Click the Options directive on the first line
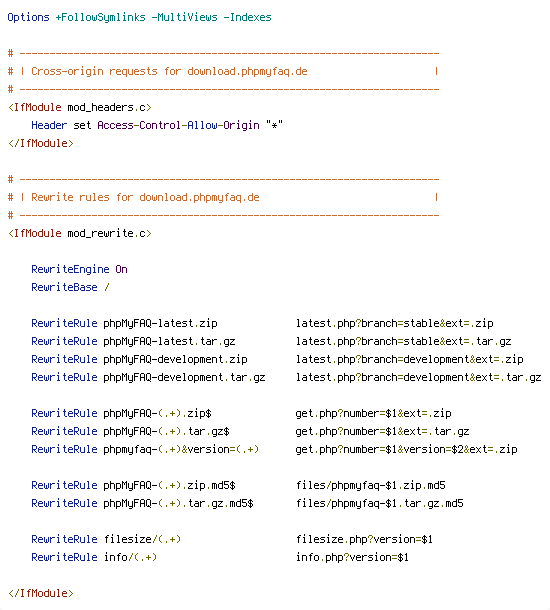Screen dimensions: 550x610 pos(28,18)
